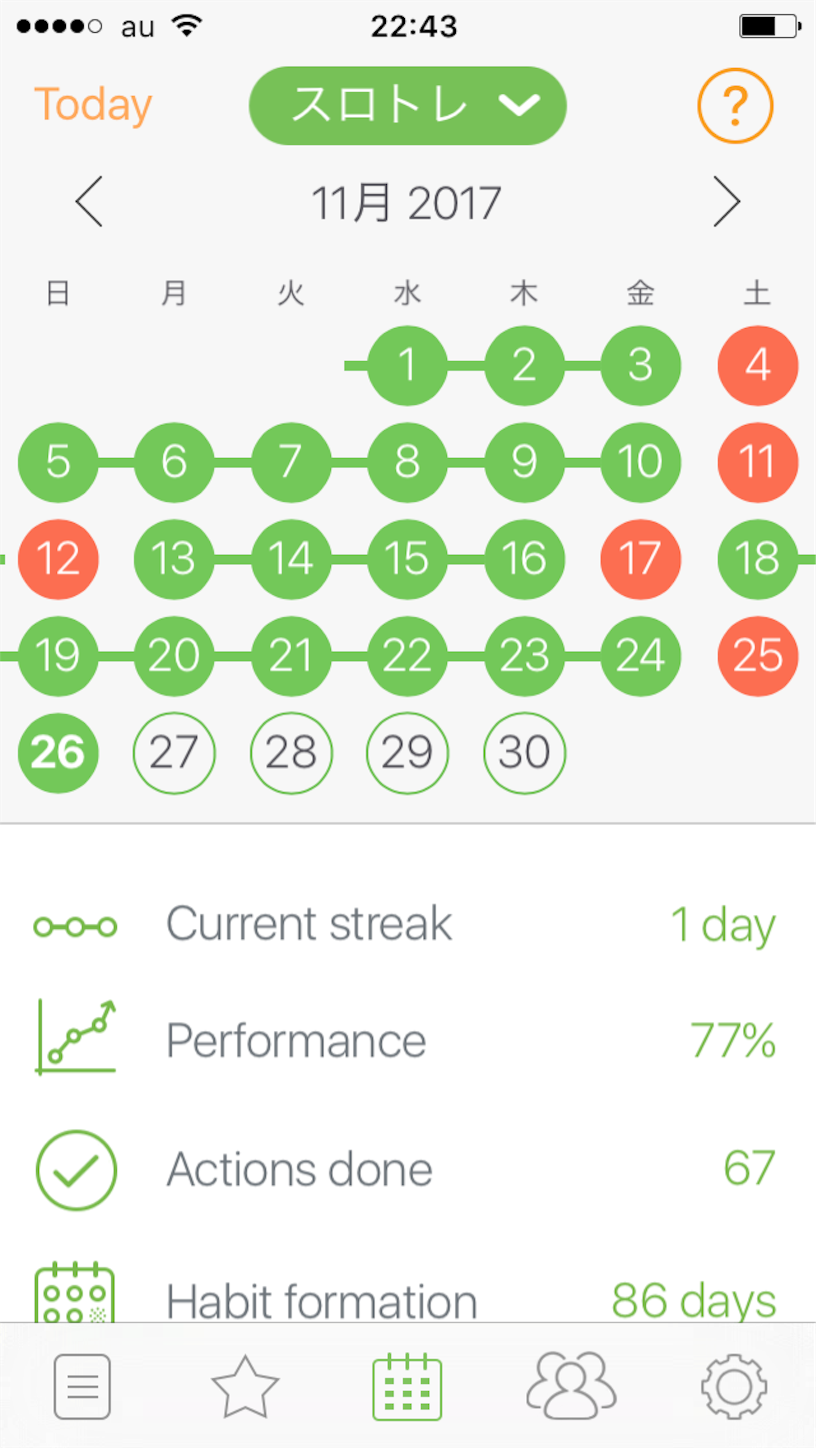Expand the スロトレ habit dropdown
Viewport: 816px width, 1448px height.
pos(408,106)
